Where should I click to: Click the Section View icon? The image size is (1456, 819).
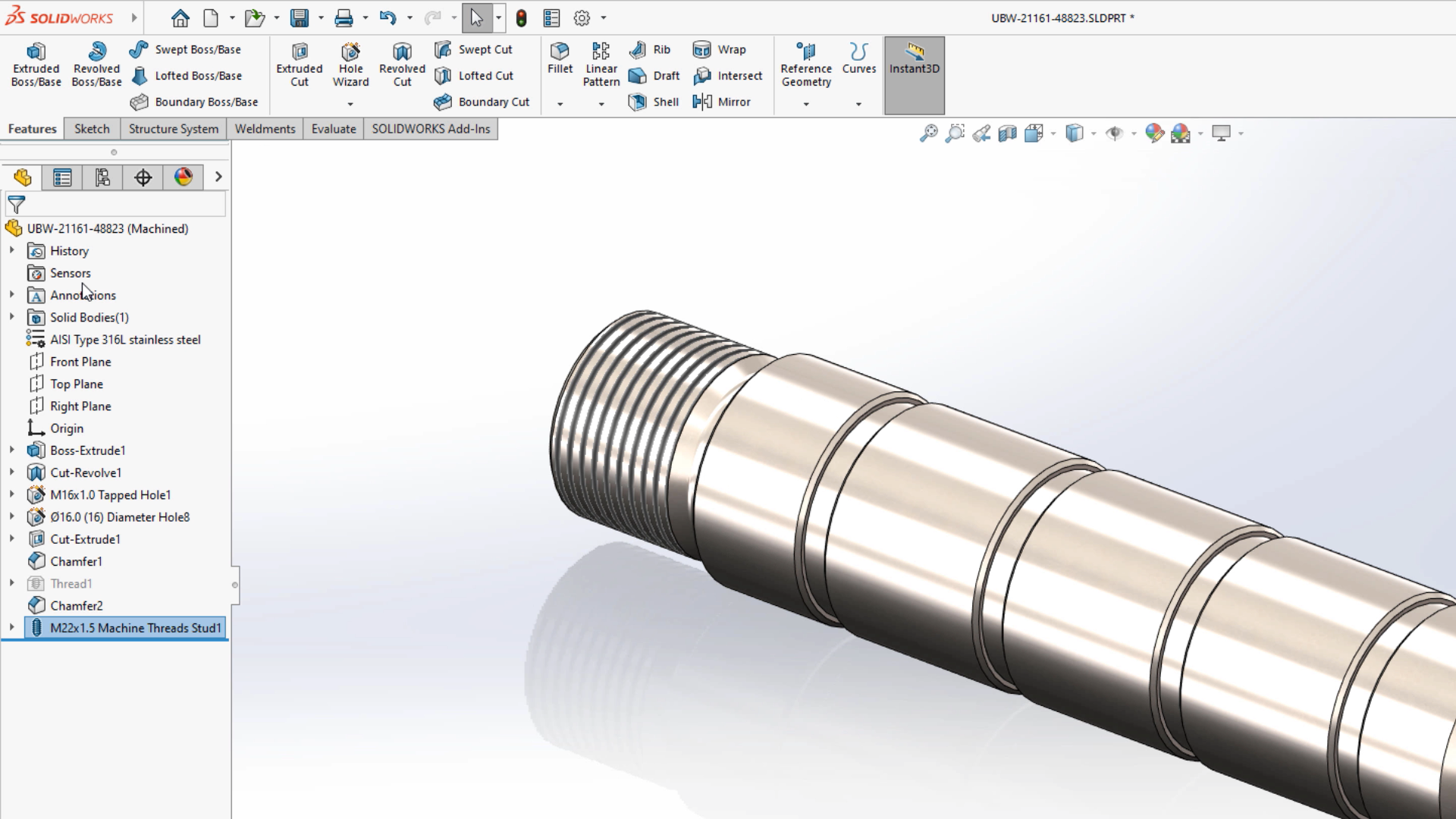[1007, 133]
